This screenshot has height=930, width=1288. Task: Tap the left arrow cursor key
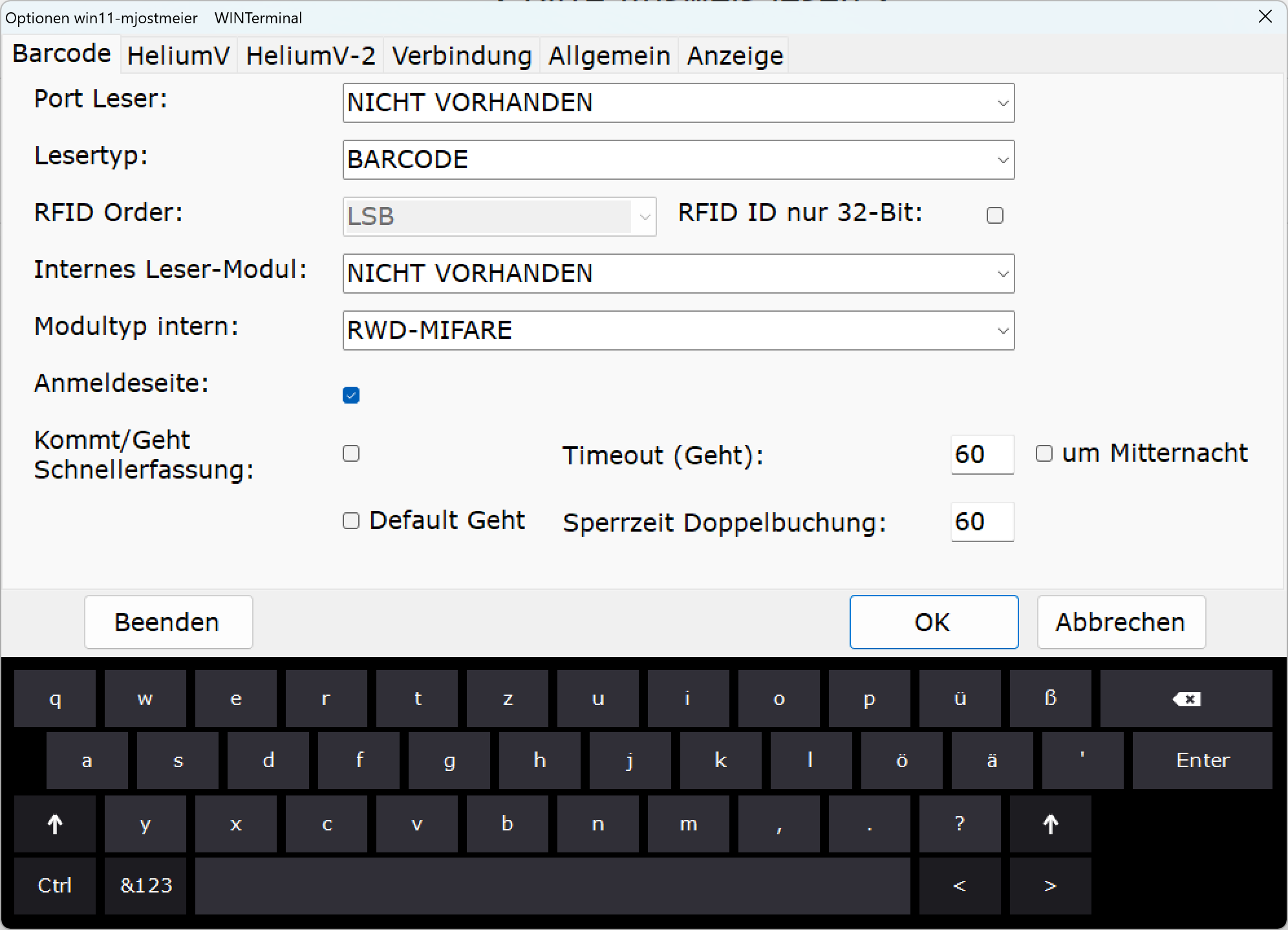960,885
